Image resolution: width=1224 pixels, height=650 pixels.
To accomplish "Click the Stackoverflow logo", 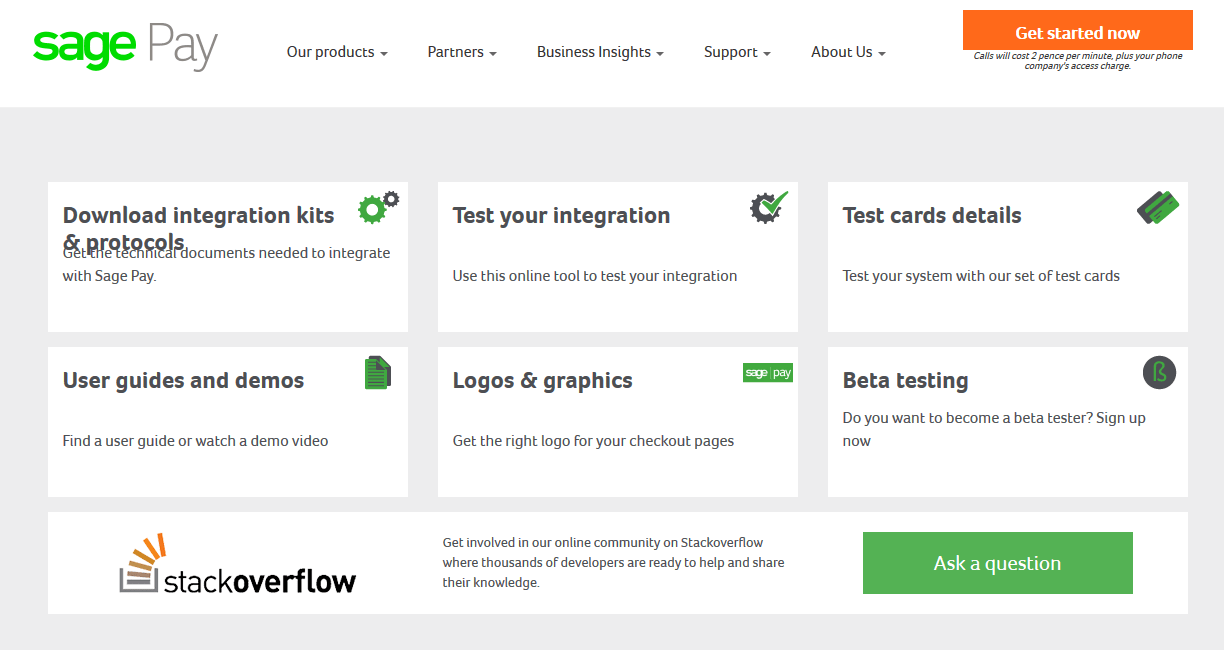I will click(x=238, y=563).
